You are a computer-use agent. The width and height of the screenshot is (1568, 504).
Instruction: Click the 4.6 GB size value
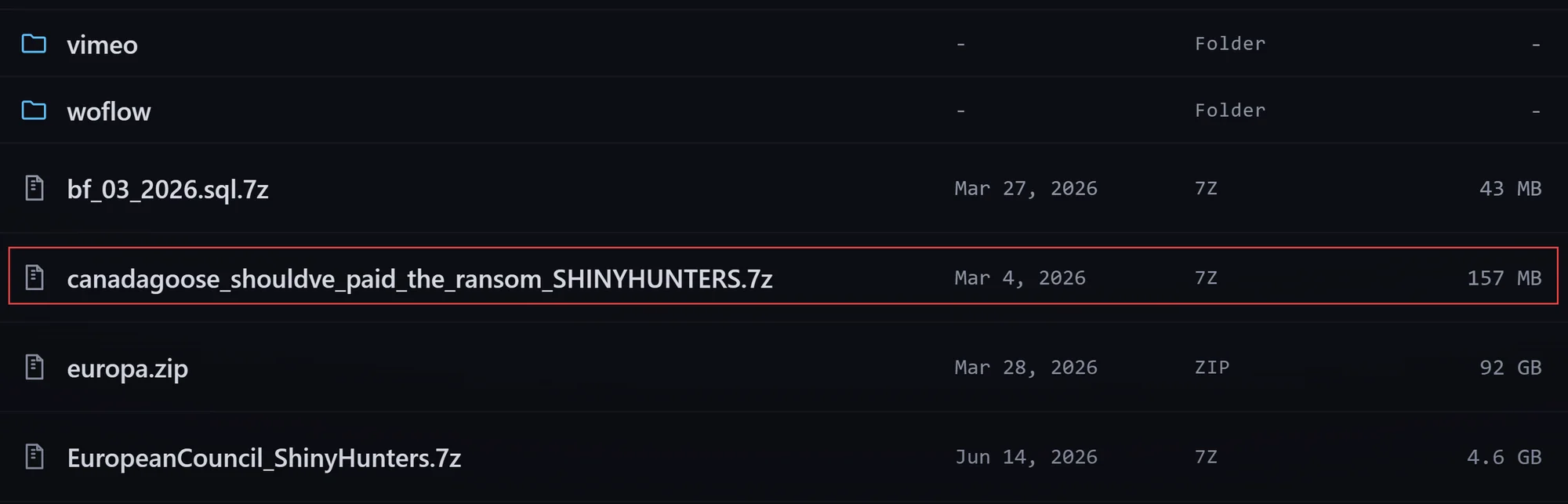(1504, 457)
